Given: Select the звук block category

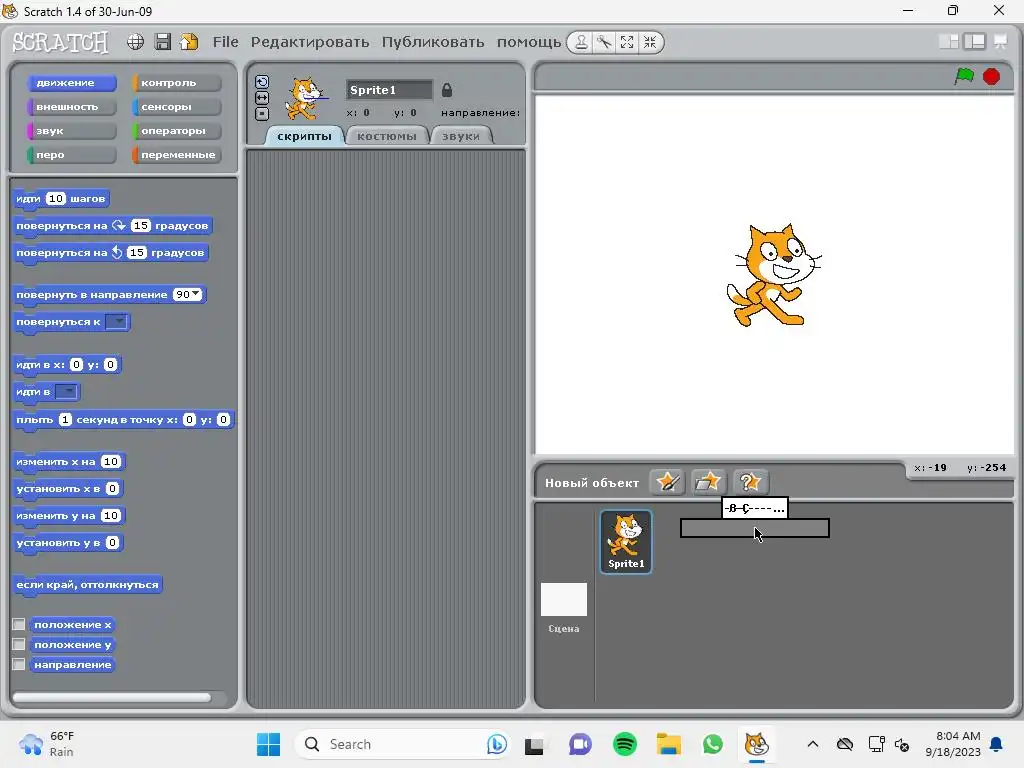Looking at the screenshot, I should coord(71,131).
